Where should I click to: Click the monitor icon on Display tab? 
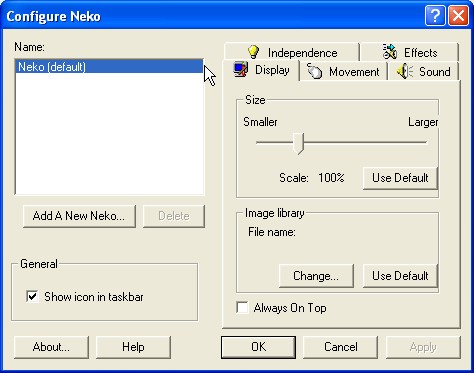click(241, 69)
